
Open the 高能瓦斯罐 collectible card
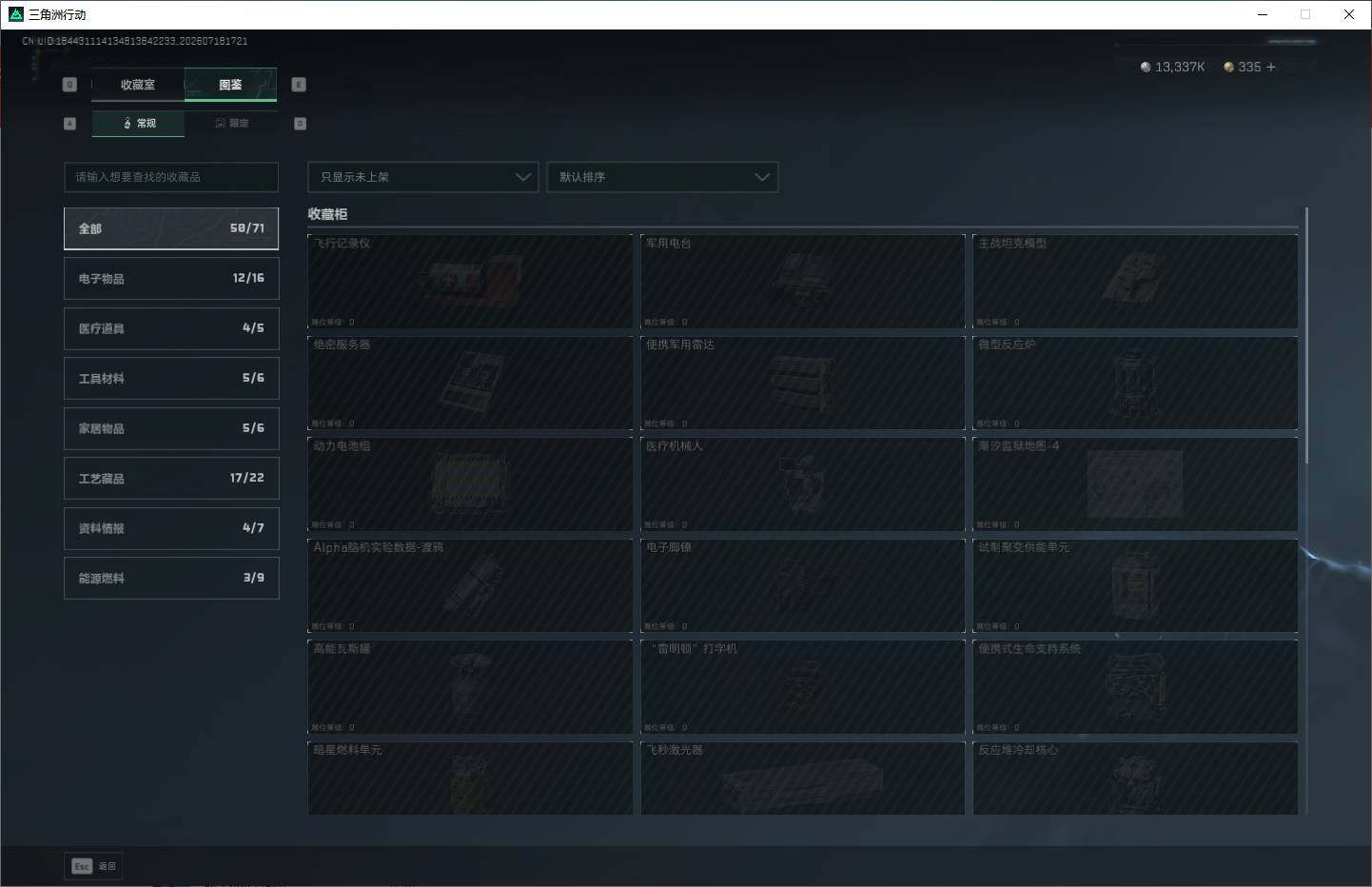(x=470, y=687)
